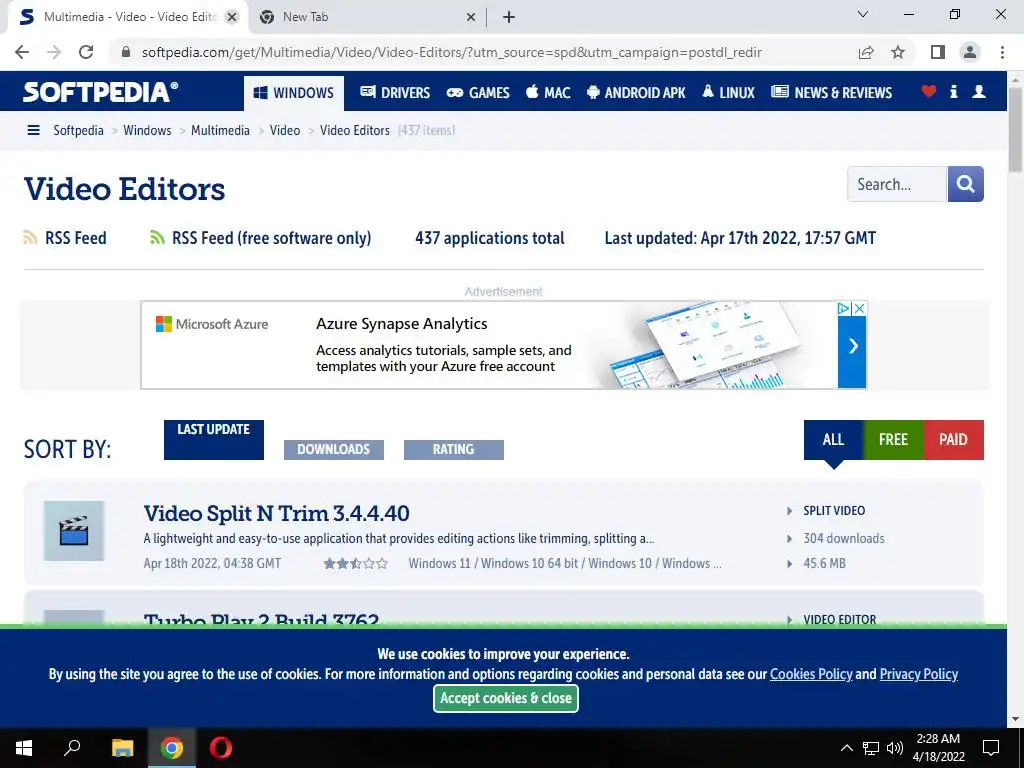Screen dimensions: 1024x768
Task: Open the Cookies Policy link
Action: point(811,674)
